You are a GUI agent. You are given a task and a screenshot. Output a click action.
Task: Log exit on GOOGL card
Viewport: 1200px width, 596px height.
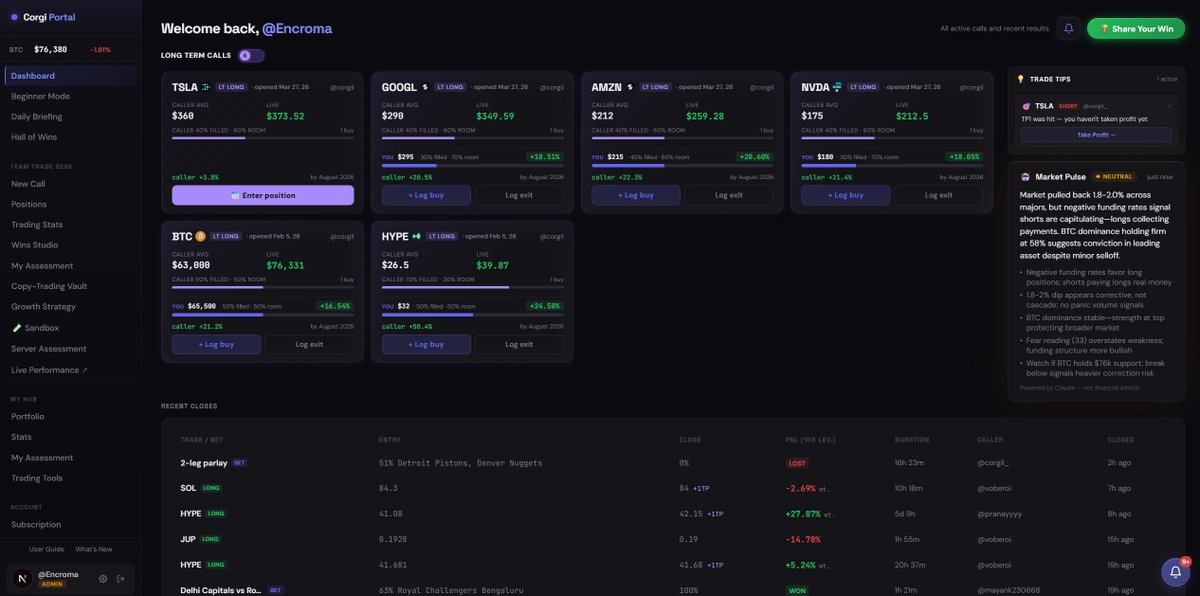coord(519,195)
